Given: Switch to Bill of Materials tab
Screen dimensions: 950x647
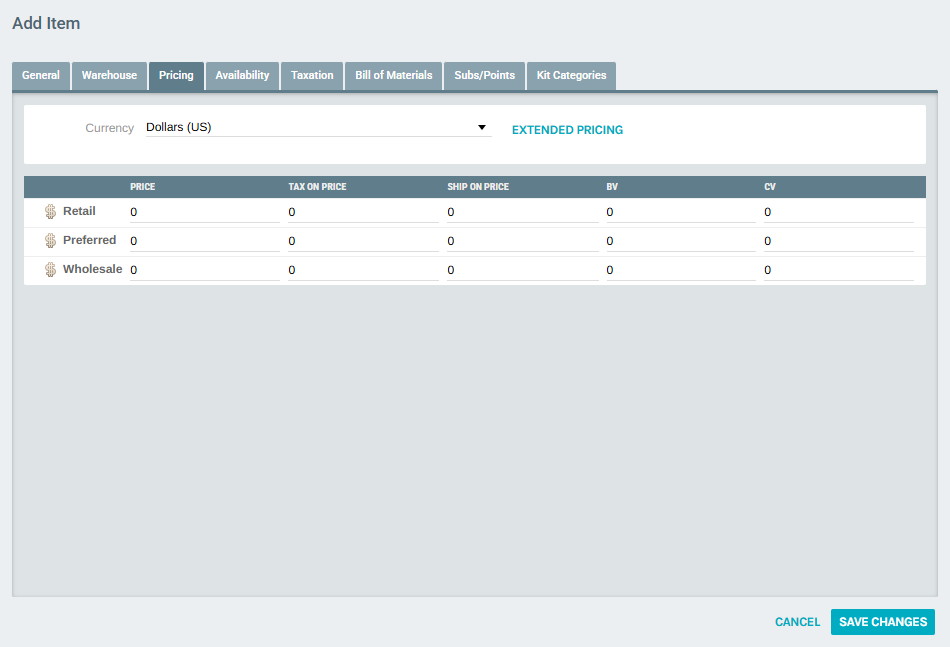Looking at the screenshot, I should 392,75.
